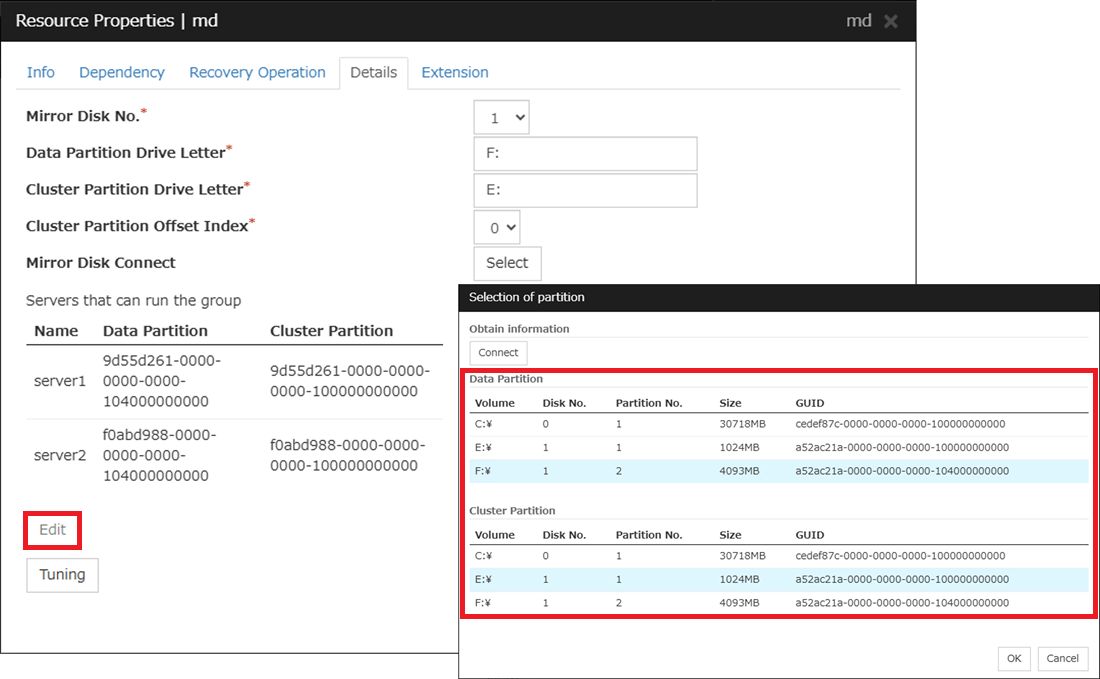Confirm partition selection with OK
Image resolution: width=1100 pixels, height=679 pixels.
1013,658
